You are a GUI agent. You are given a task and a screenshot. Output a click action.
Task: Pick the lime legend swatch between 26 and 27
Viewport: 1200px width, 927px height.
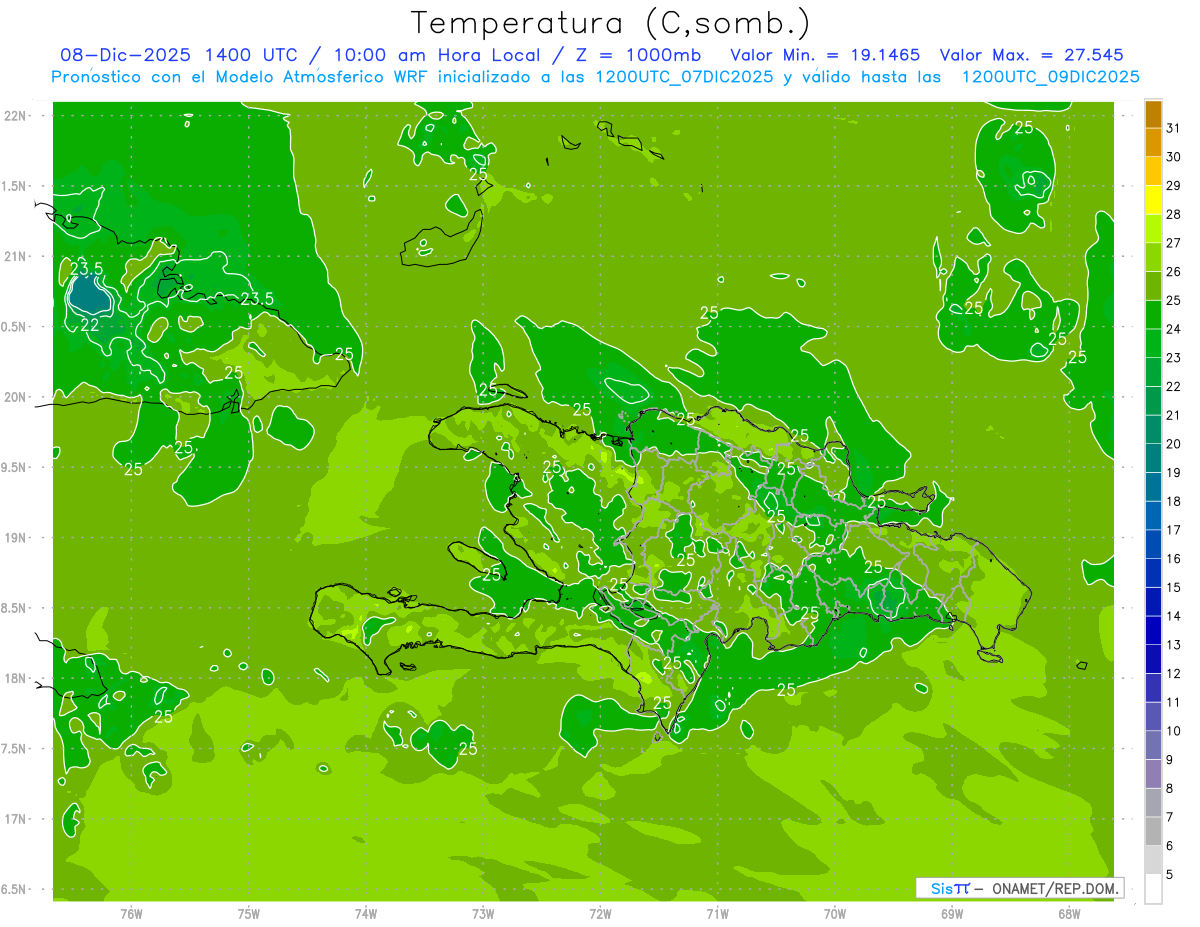pos(1153,257)
